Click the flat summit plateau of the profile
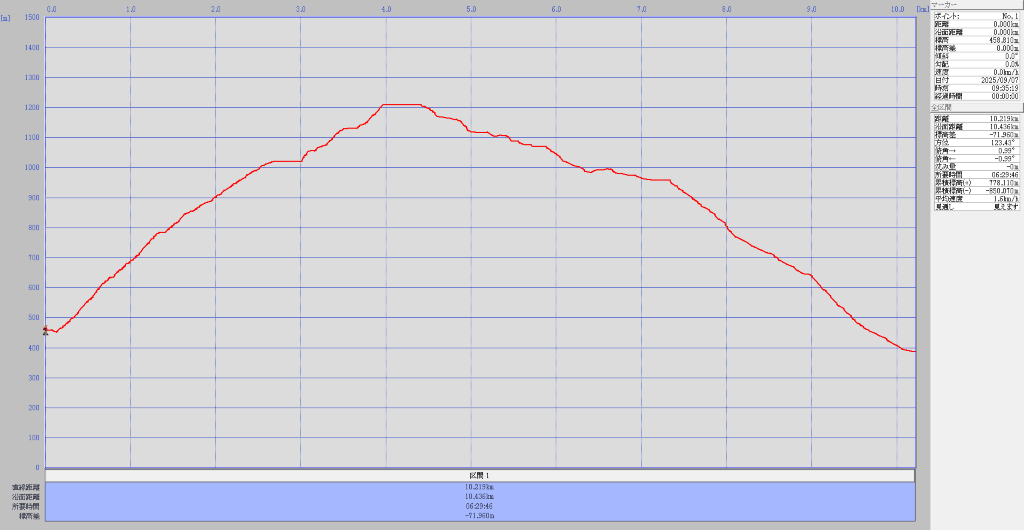 pos(402,104)
